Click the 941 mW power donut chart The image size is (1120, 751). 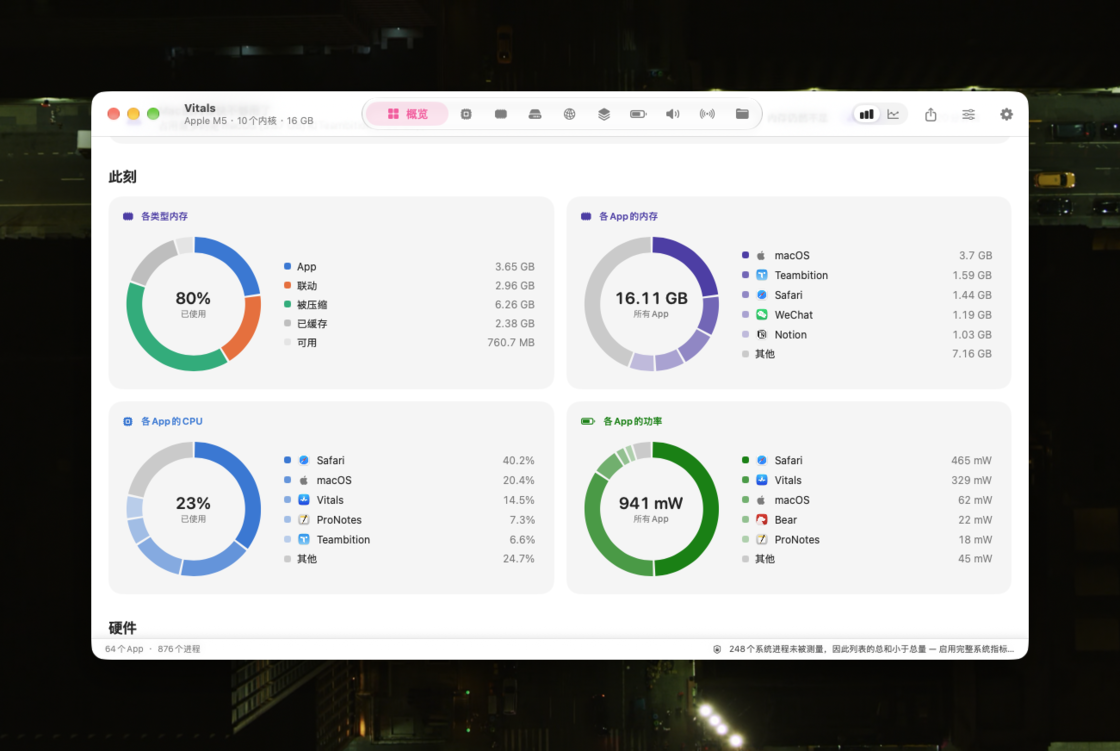[x=651, y=509]
